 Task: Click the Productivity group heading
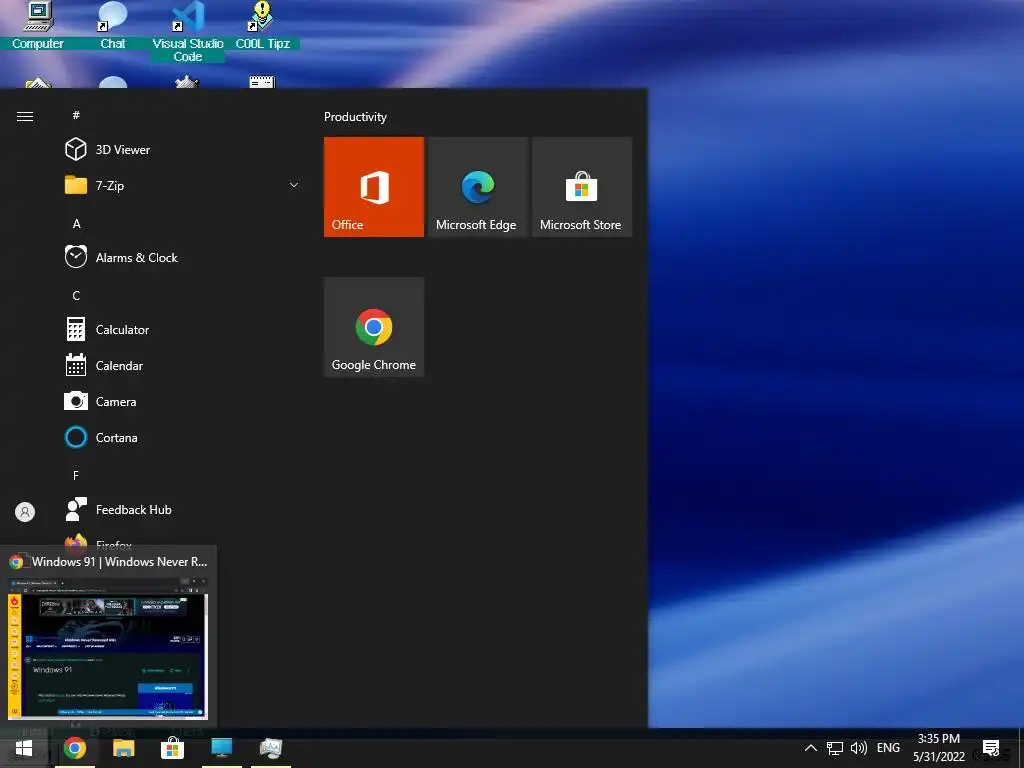click(355, 117)
